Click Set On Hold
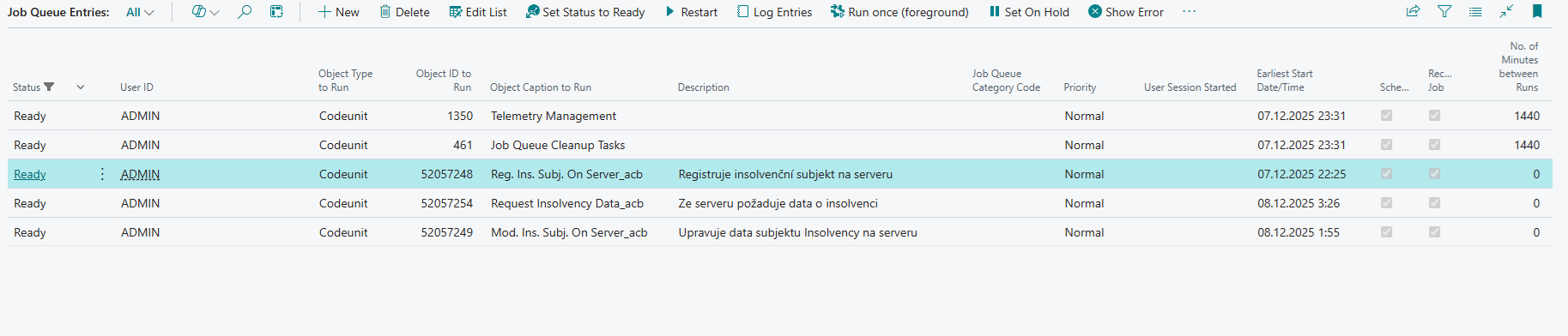The image size is (1568, 336). (1029, 12)
